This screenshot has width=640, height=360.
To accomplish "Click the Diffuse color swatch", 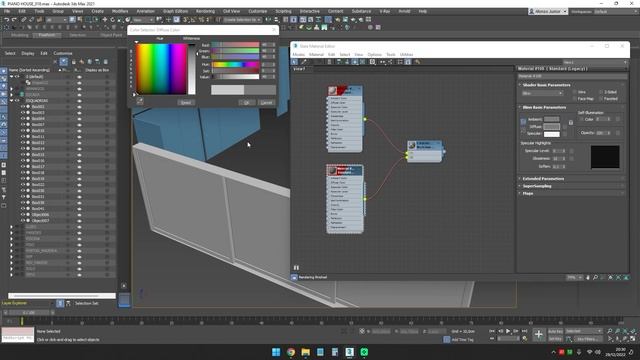I will tap(551, 127).
